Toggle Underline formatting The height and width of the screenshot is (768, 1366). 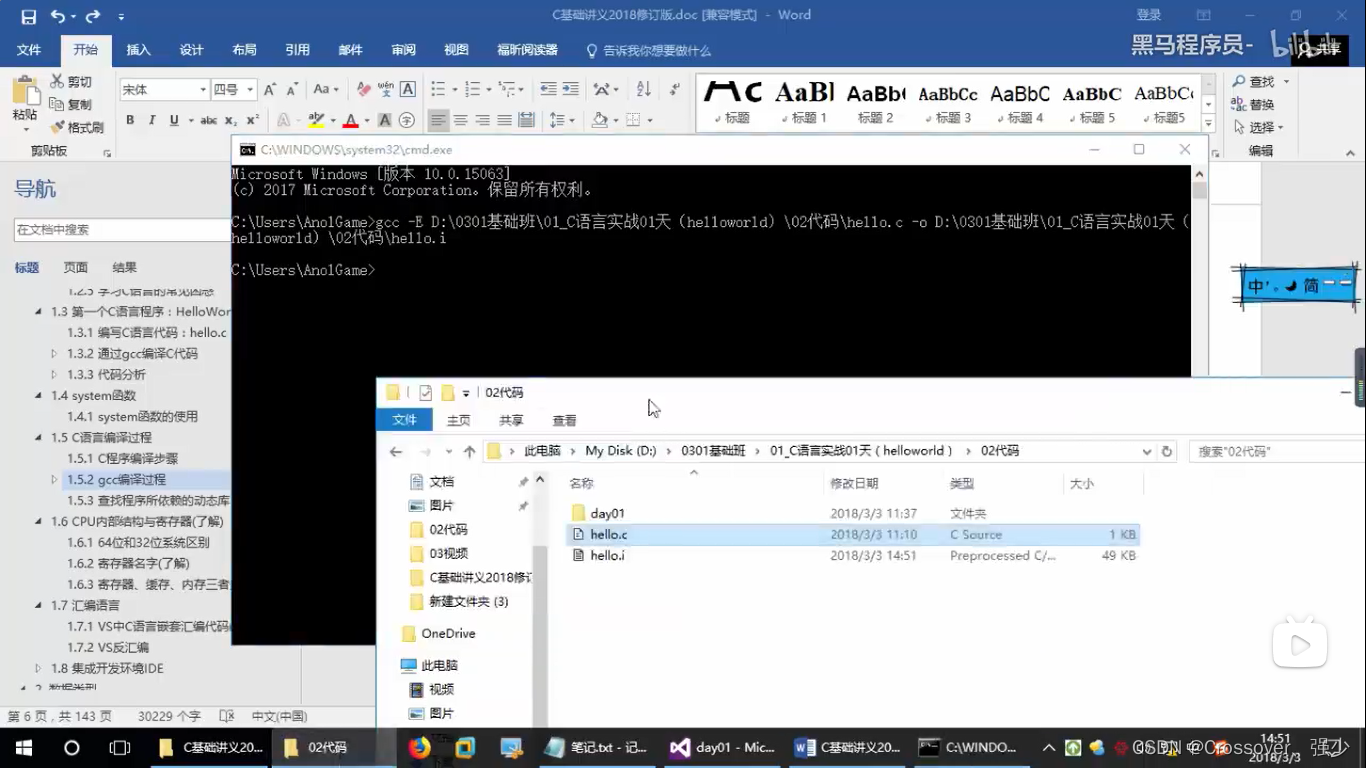[x=174, y=120]
